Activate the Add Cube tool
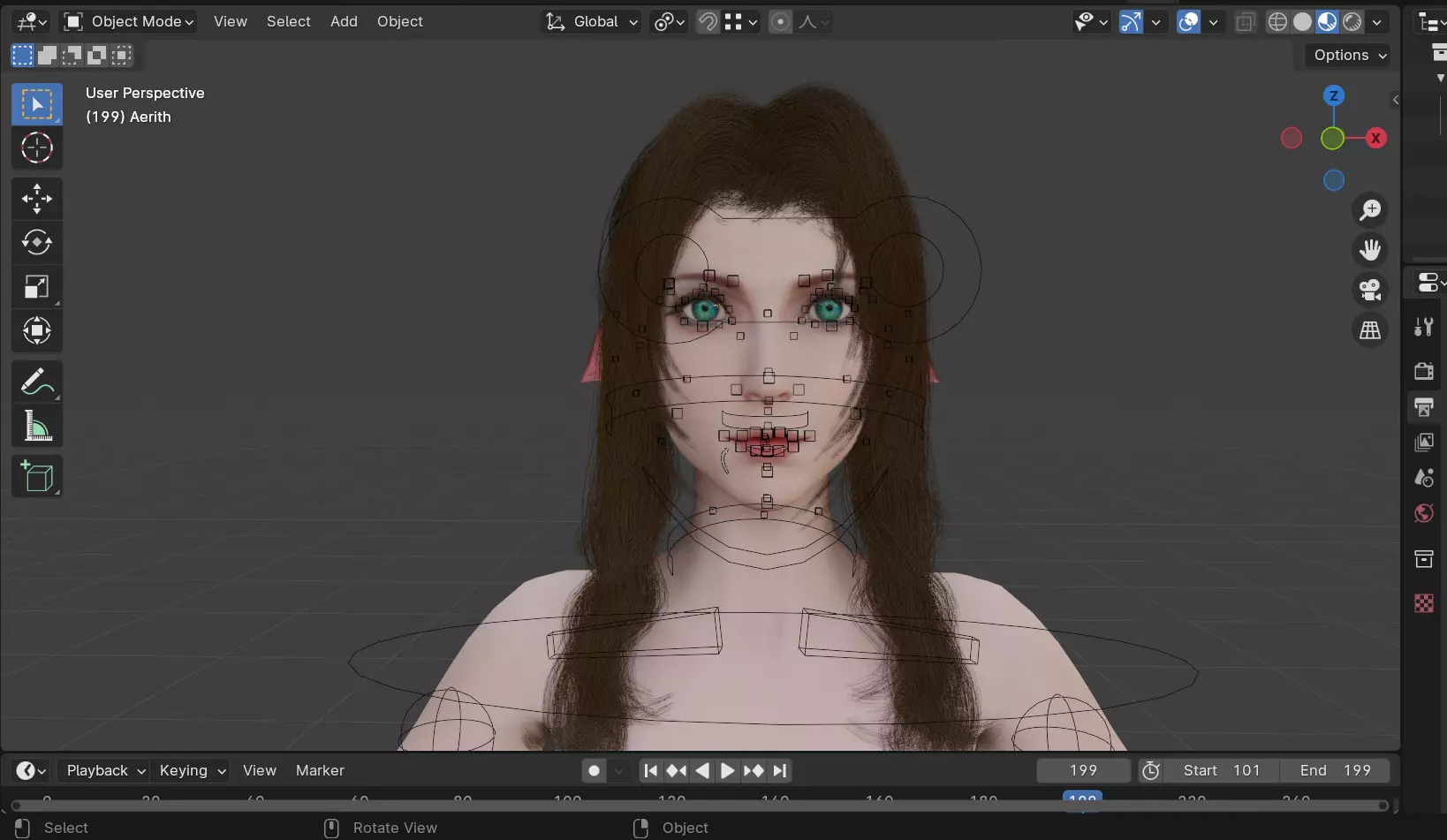 click(37, 477)
